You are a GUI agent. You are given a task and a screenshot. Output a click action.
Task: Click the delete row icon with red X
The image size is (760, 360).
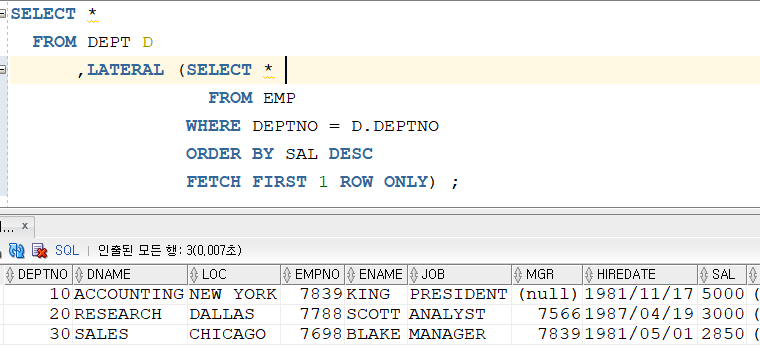pos(39,250)
